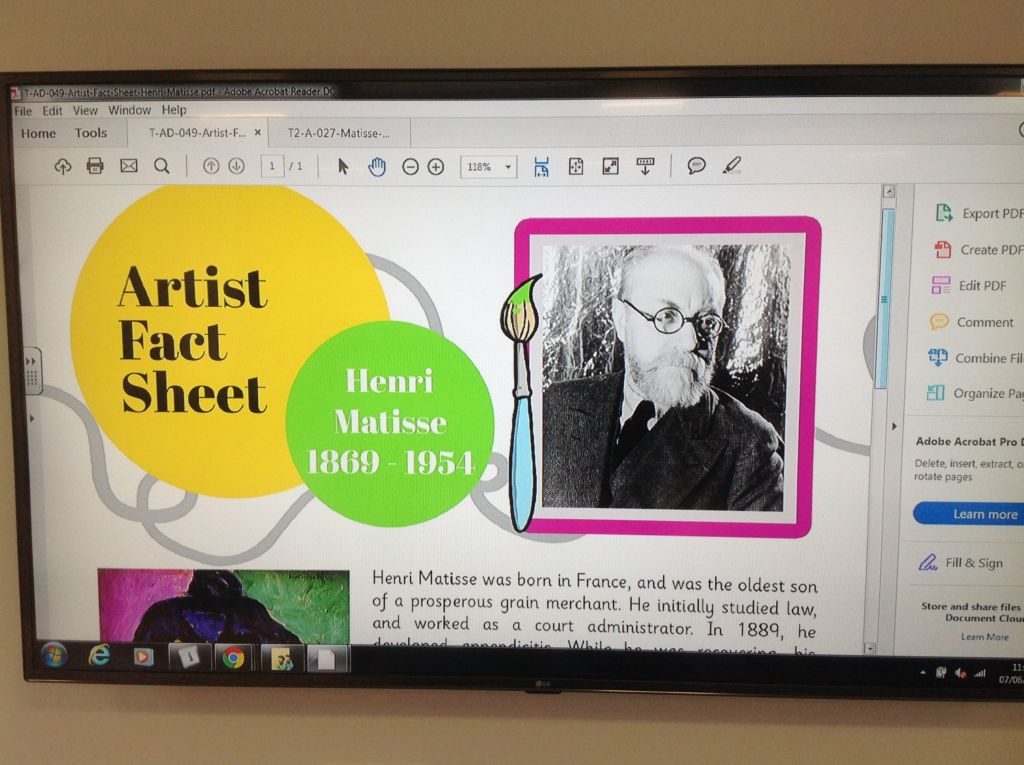The image size is (1024, 765).
Task: Click the email envelope toolbar icon
Action: point(128,166)
